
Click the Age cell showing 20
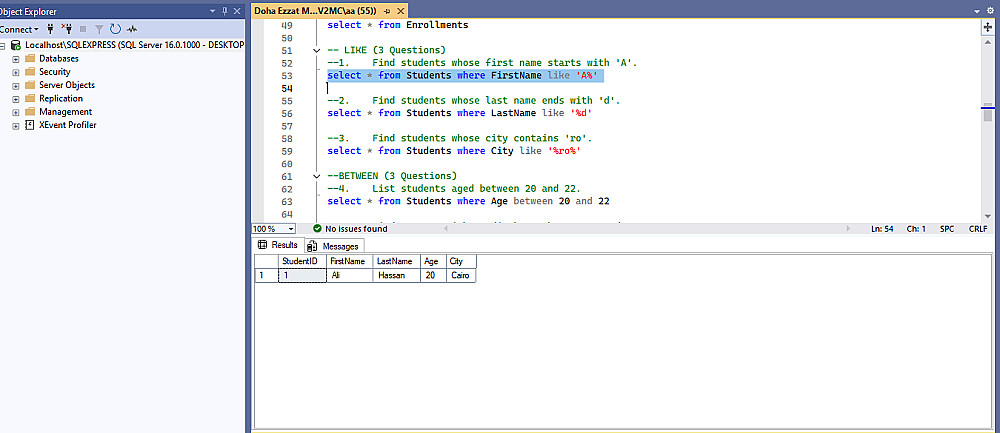click(x=432, y=275)
